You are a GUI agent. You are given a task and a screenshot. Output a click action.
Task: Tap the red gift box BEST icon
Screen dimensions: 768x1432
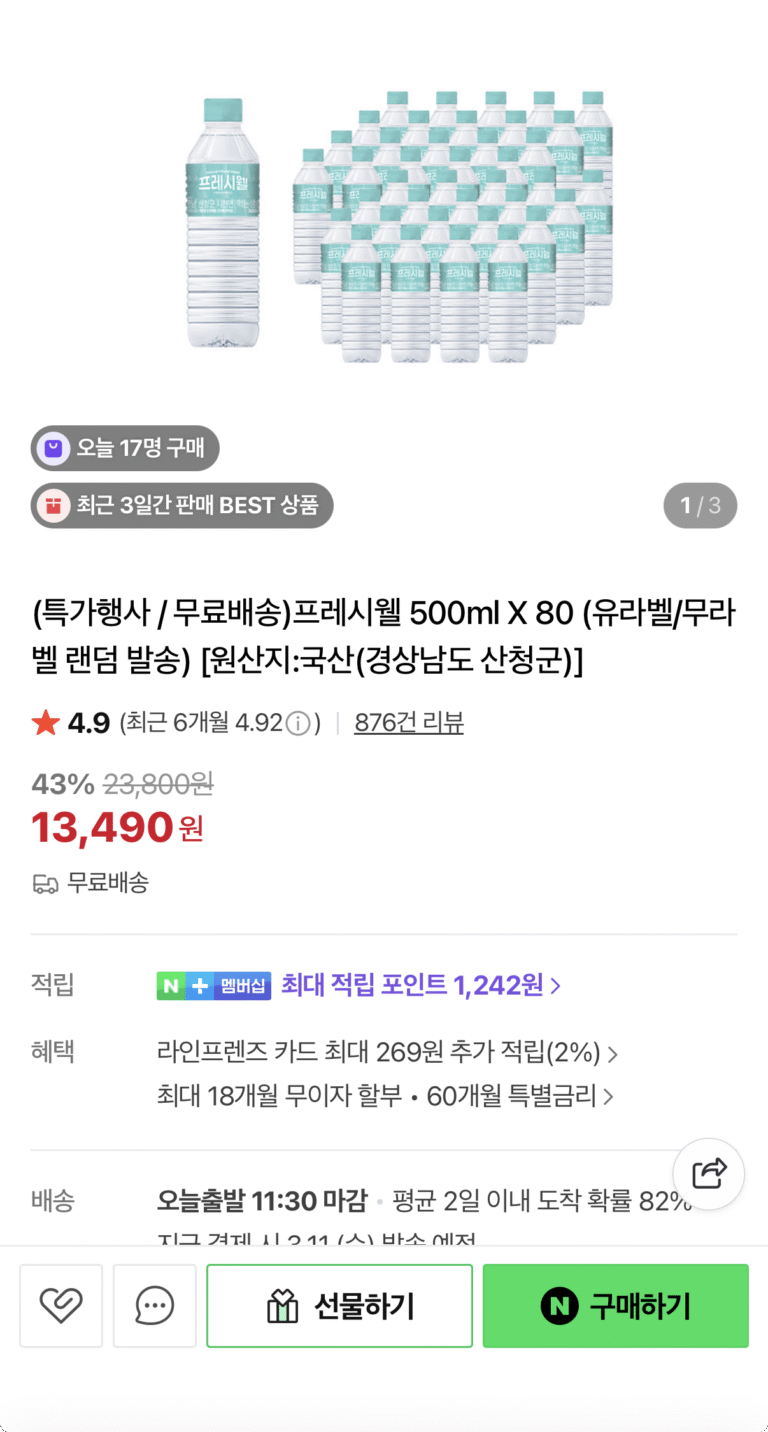[x=53, y=506]
